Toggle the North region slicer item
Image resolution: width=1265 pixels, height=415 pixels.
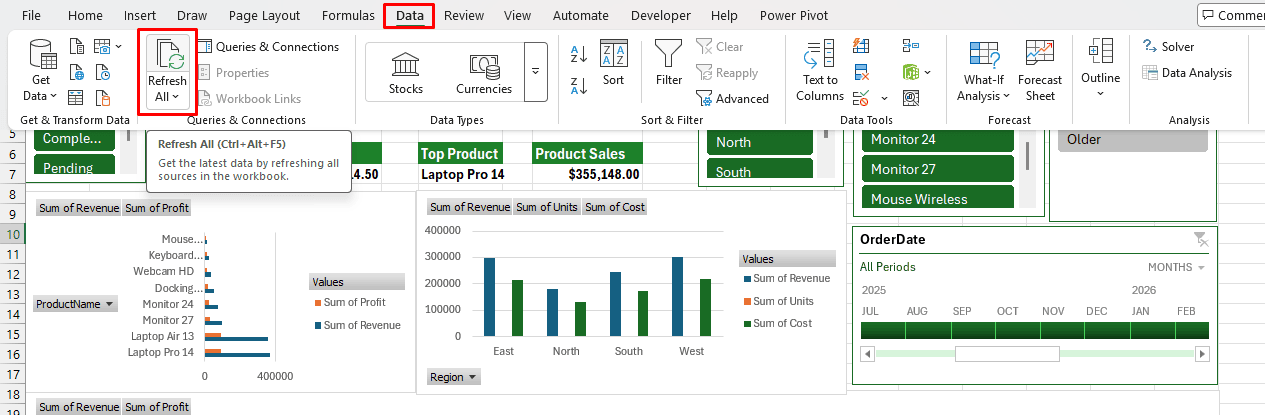click(x=760, y=142)
